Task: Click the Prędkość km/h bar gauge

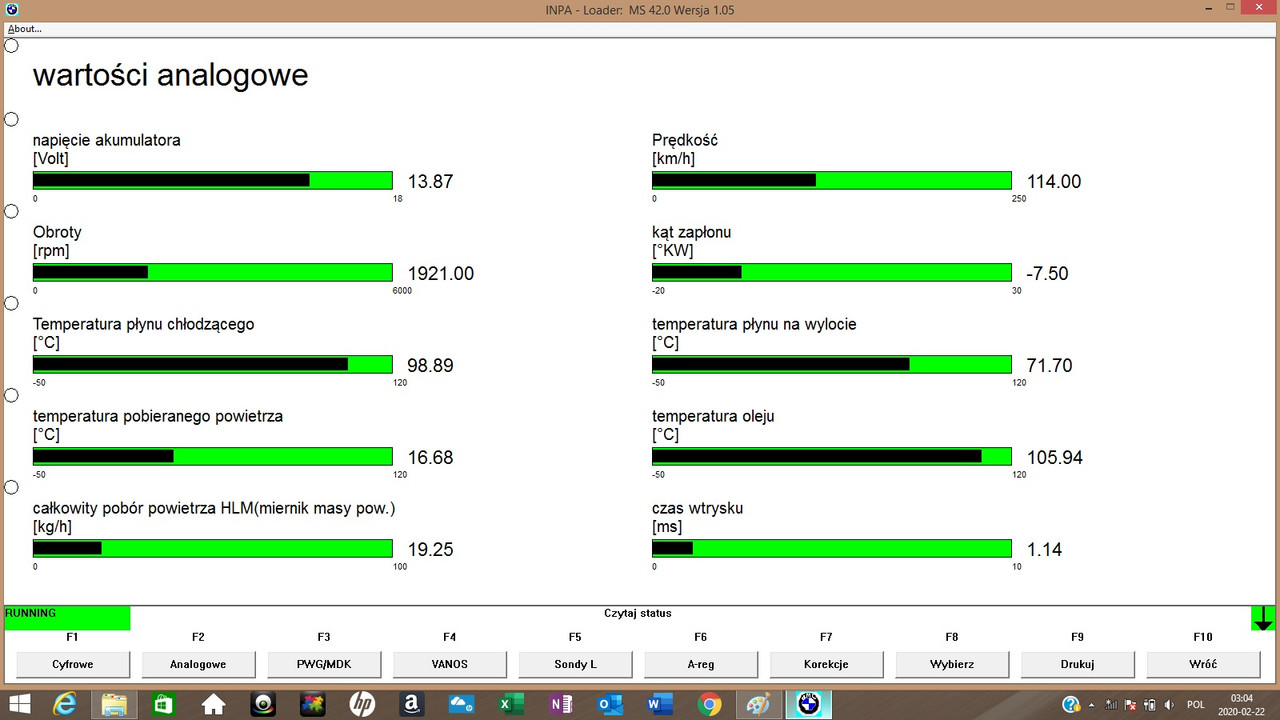Action: [832, 181]
